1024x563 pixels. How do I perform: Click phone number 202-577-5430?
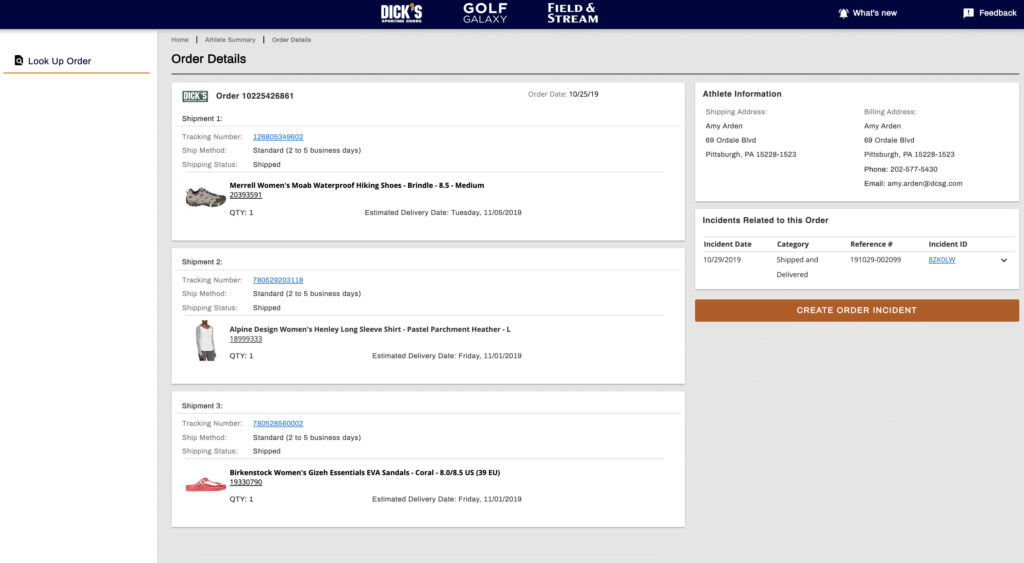[x=914, y=169]
